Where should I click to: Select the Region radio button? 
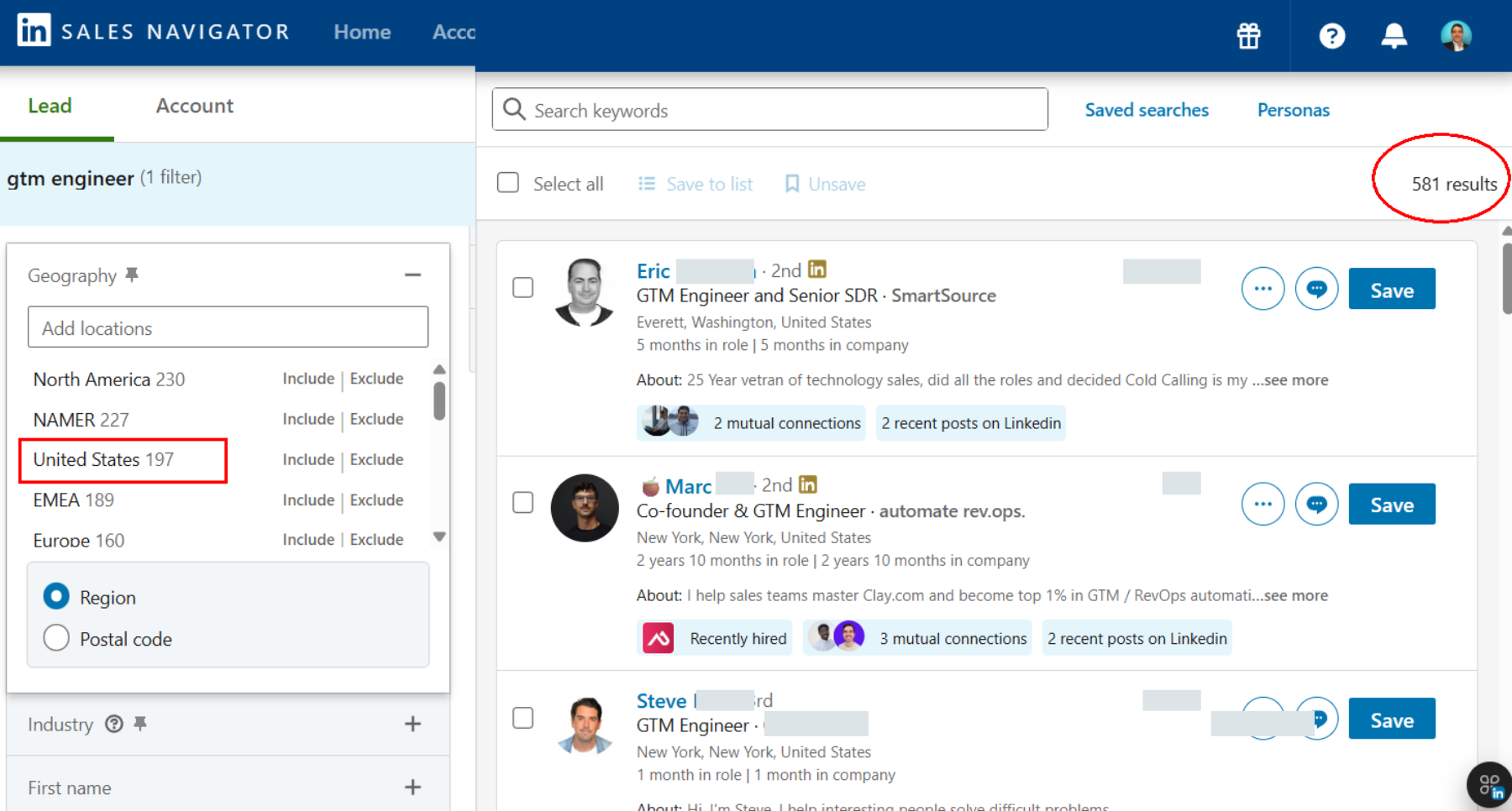[56, 596]
